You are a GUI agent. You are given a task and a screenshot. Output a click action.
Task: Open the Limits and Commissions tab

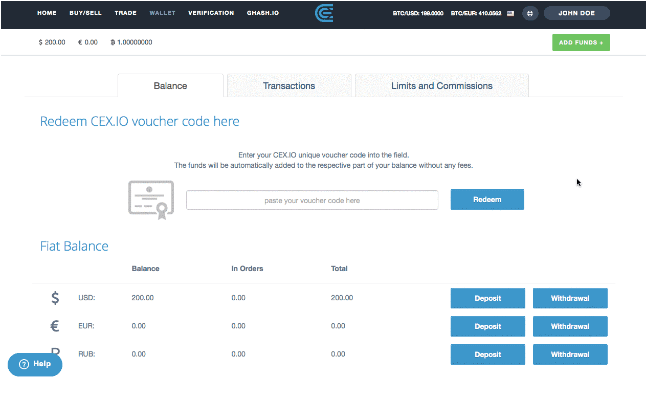pos(441,86)
